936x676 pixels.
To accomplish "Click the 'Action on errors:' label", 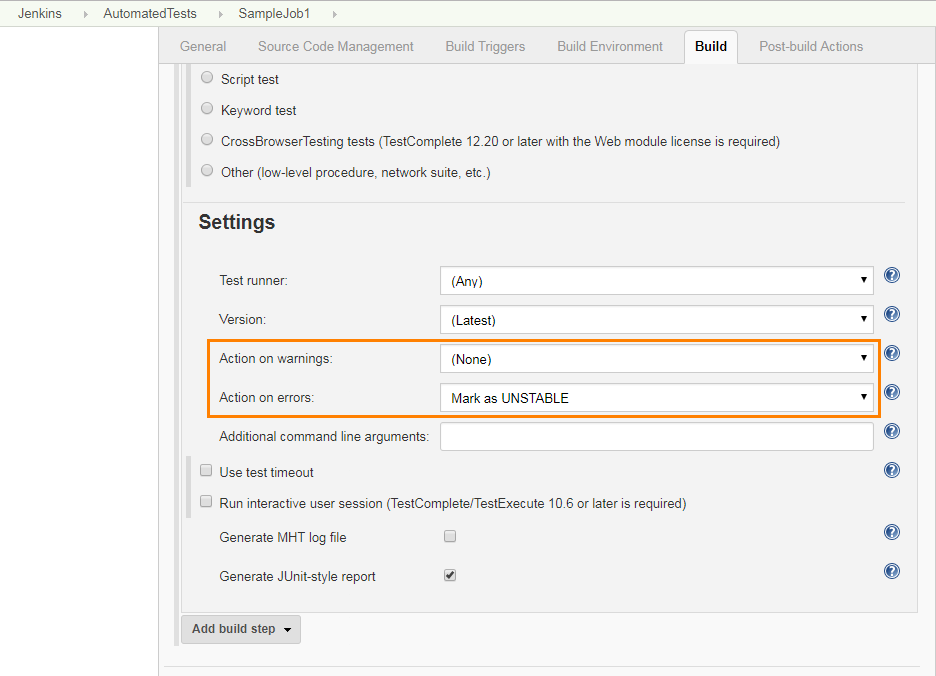I will click(x=267, y=398).
